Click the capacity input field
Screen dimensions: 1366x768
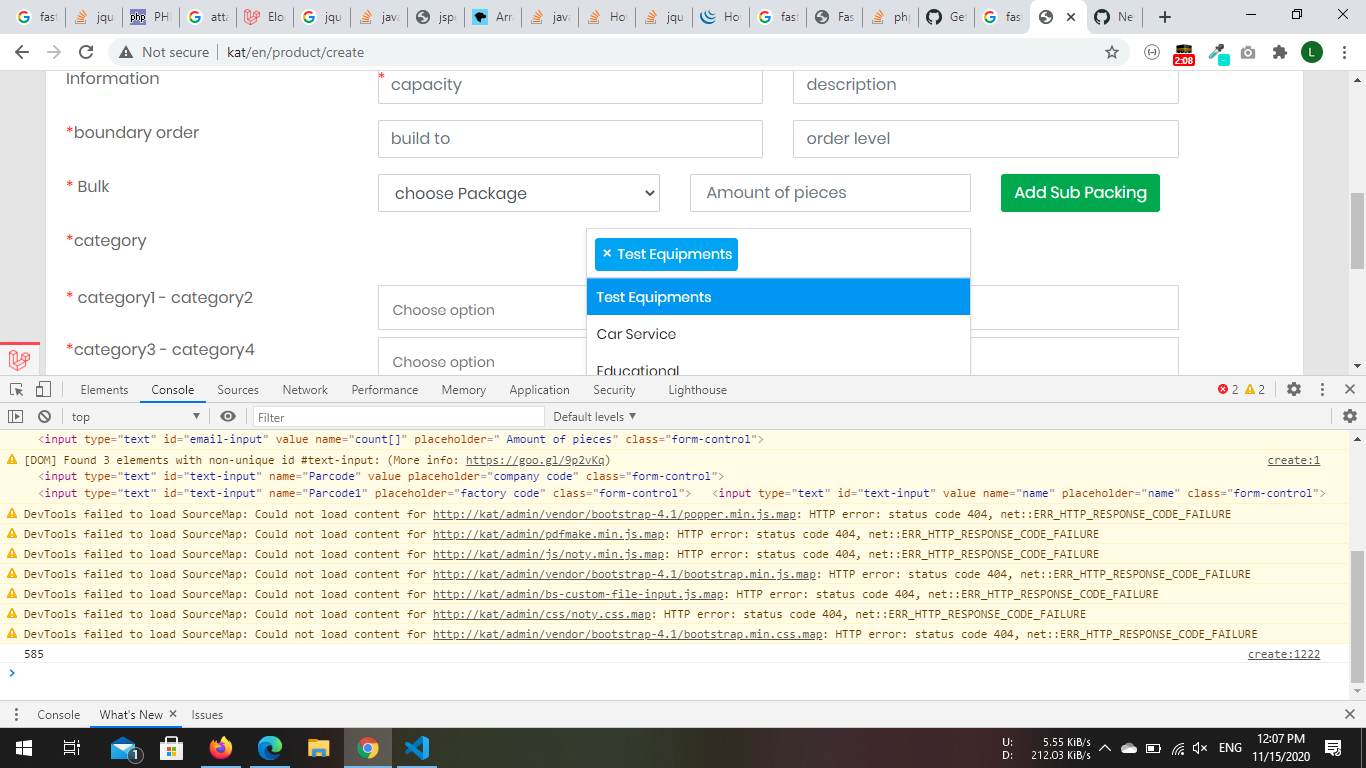coord(570,85)
